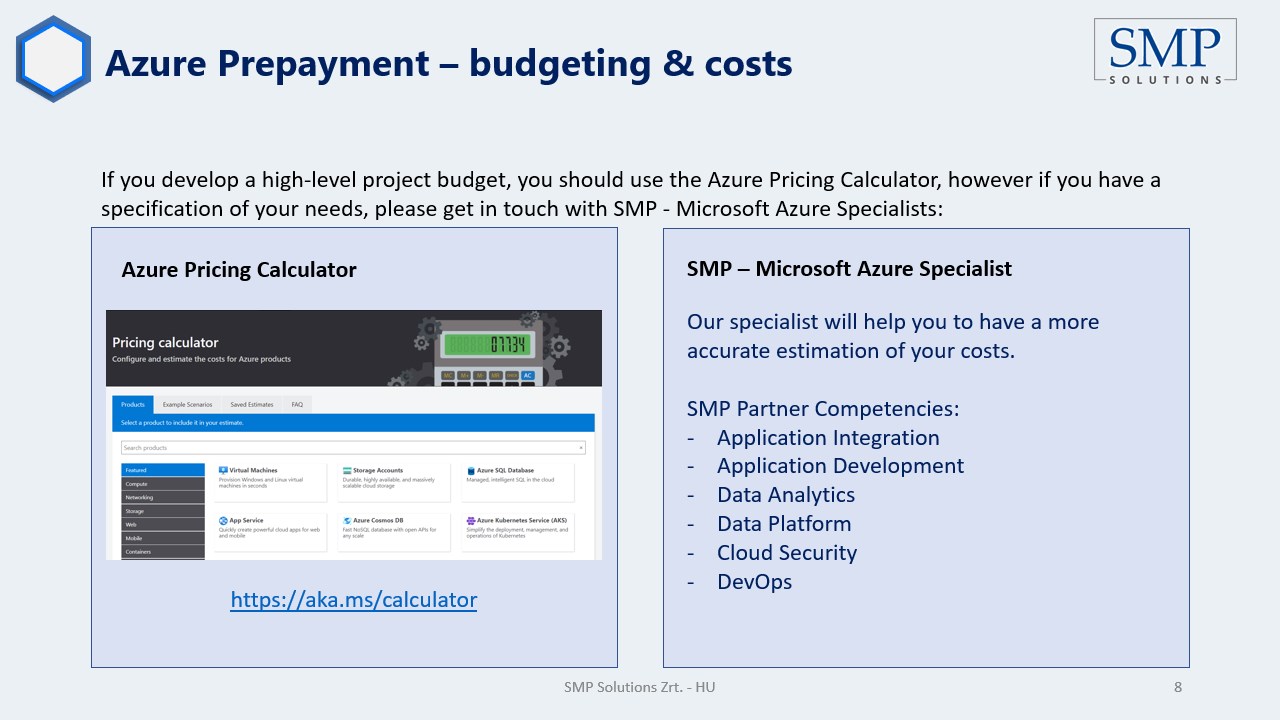Click the slide number 8
The height and width of the screenshot is (720, 1280).
pyautogui.click(x=1178, y=687)
